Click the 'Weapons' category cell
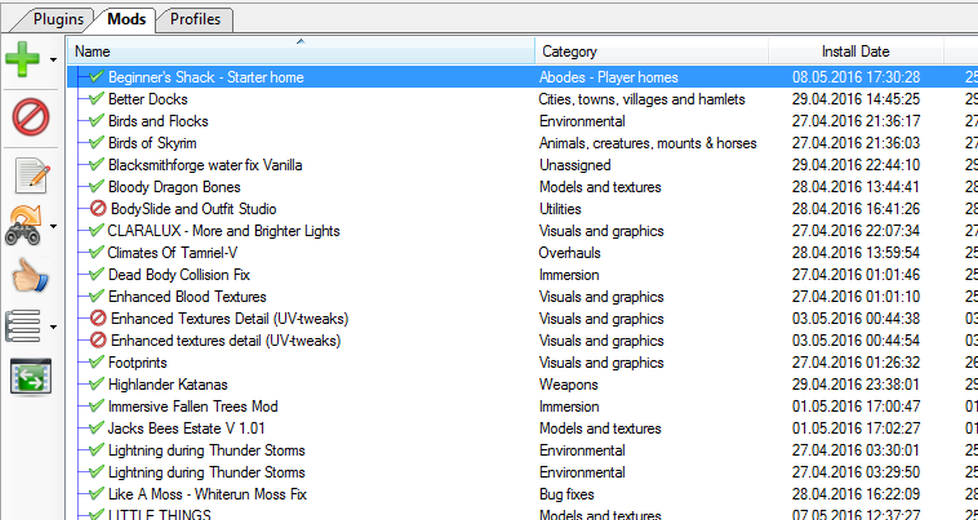Screen dimensions: 978x520 coord(568,385)
